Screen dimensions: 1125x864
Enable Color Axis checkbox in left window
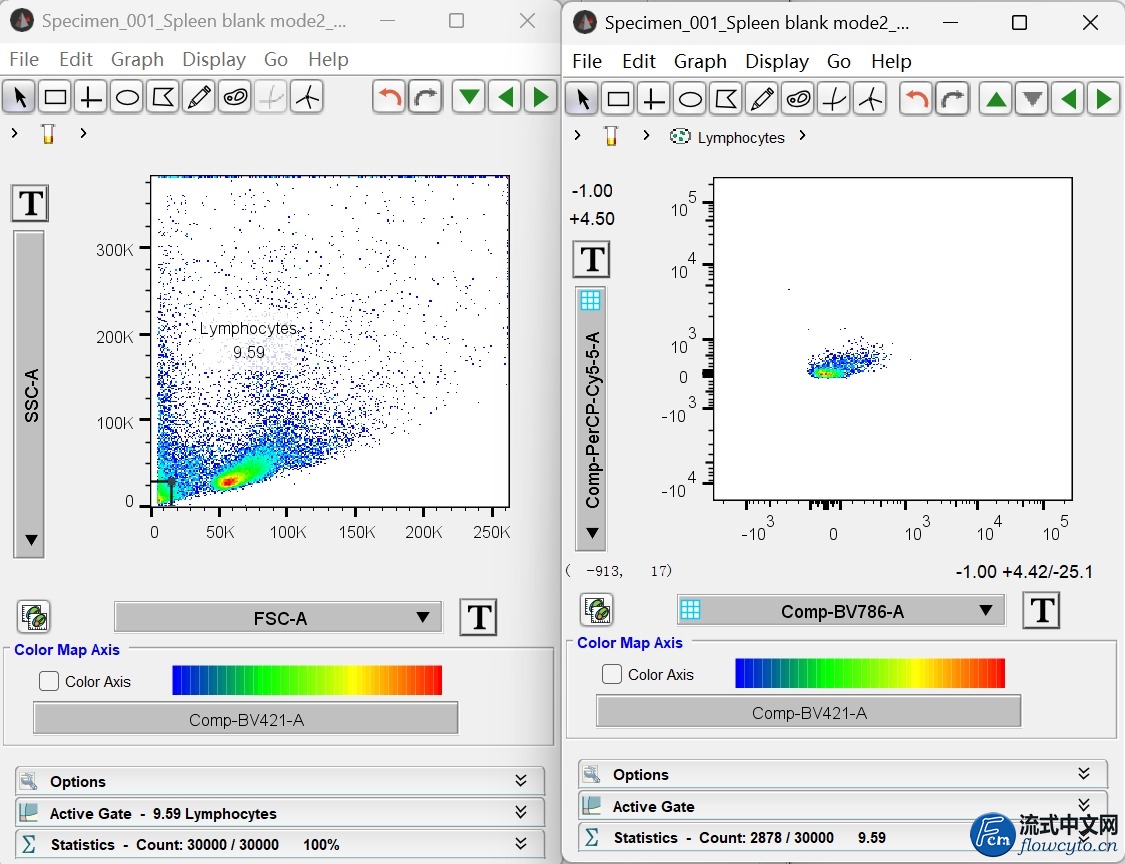point(49,681)
